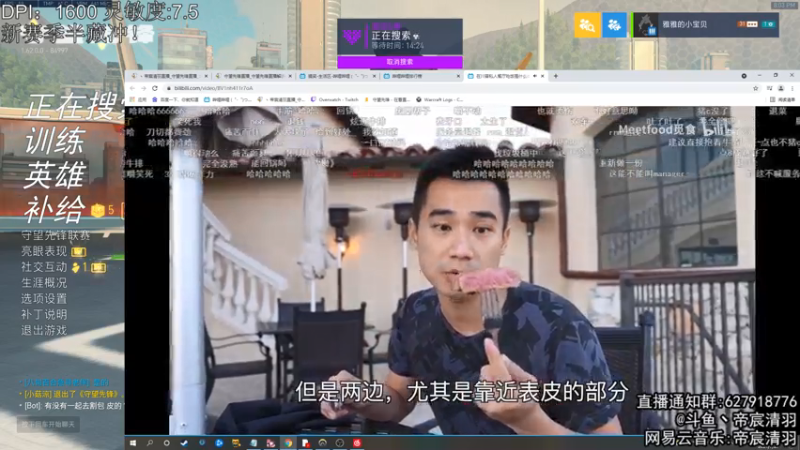
Task: Click the bilibili video player area
Action: (462, 270)
